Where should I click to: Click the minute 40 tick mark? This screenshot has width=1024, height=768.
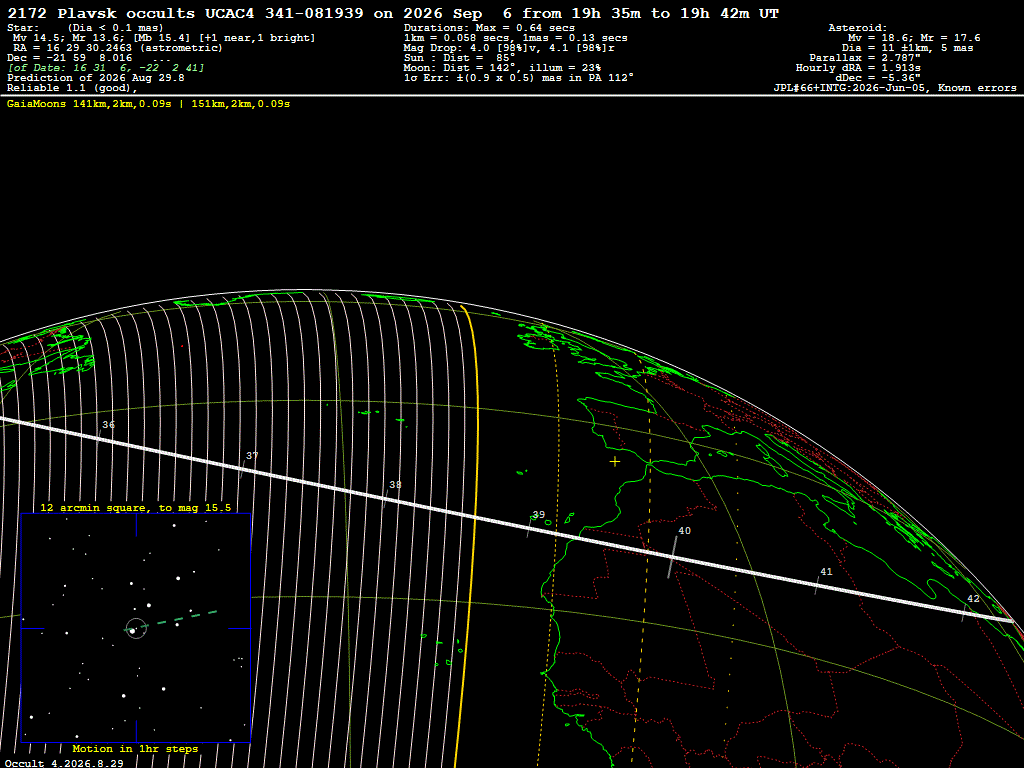click(672, 557)
